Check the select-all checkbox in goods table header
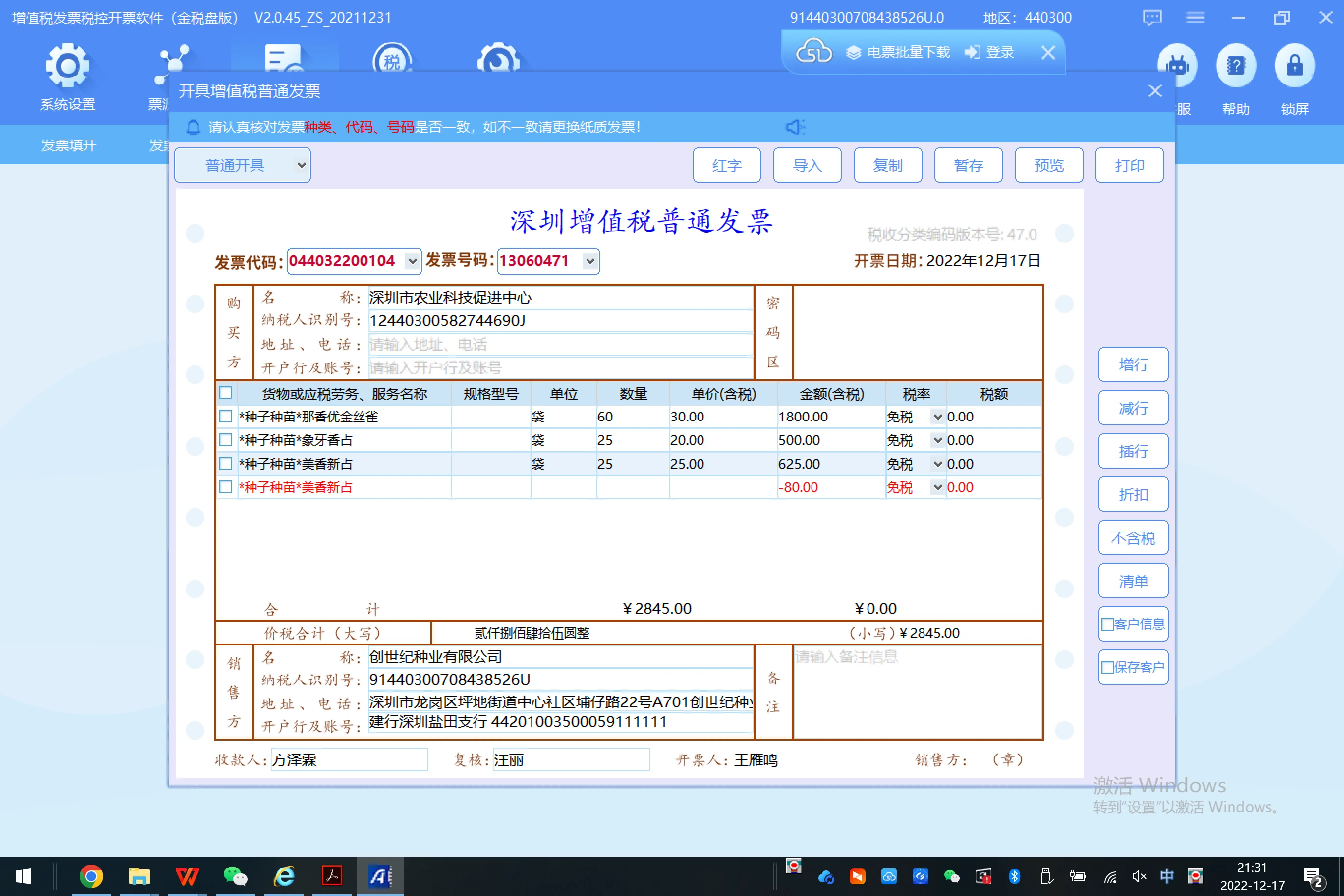Image resolution: width=1344 pixels, height=896 pixels. [x=225, y=393]
